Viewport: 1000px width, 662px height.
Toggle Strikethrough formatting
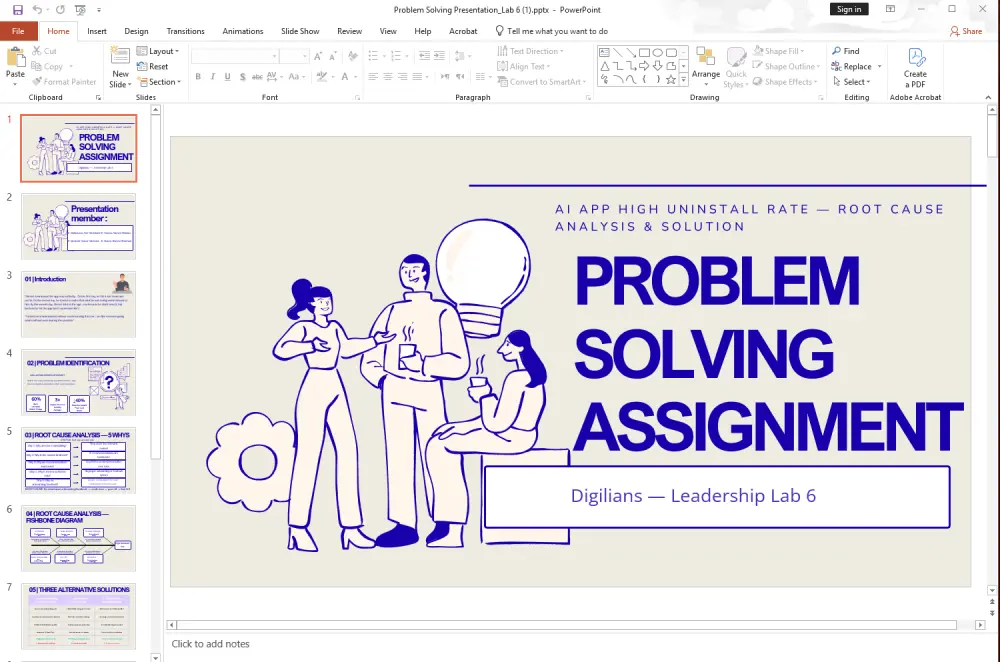257,77
